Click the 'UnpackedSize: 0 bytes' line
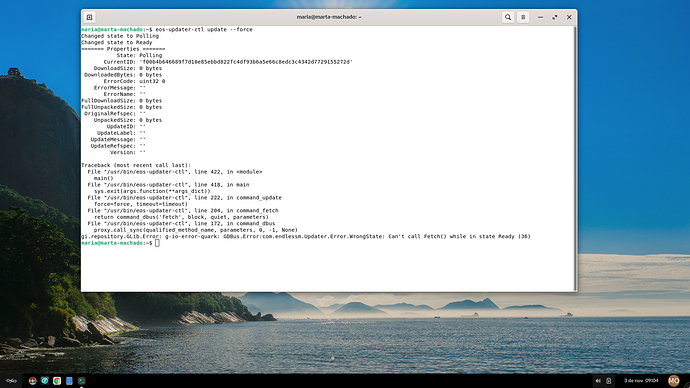 click(128, 120)
